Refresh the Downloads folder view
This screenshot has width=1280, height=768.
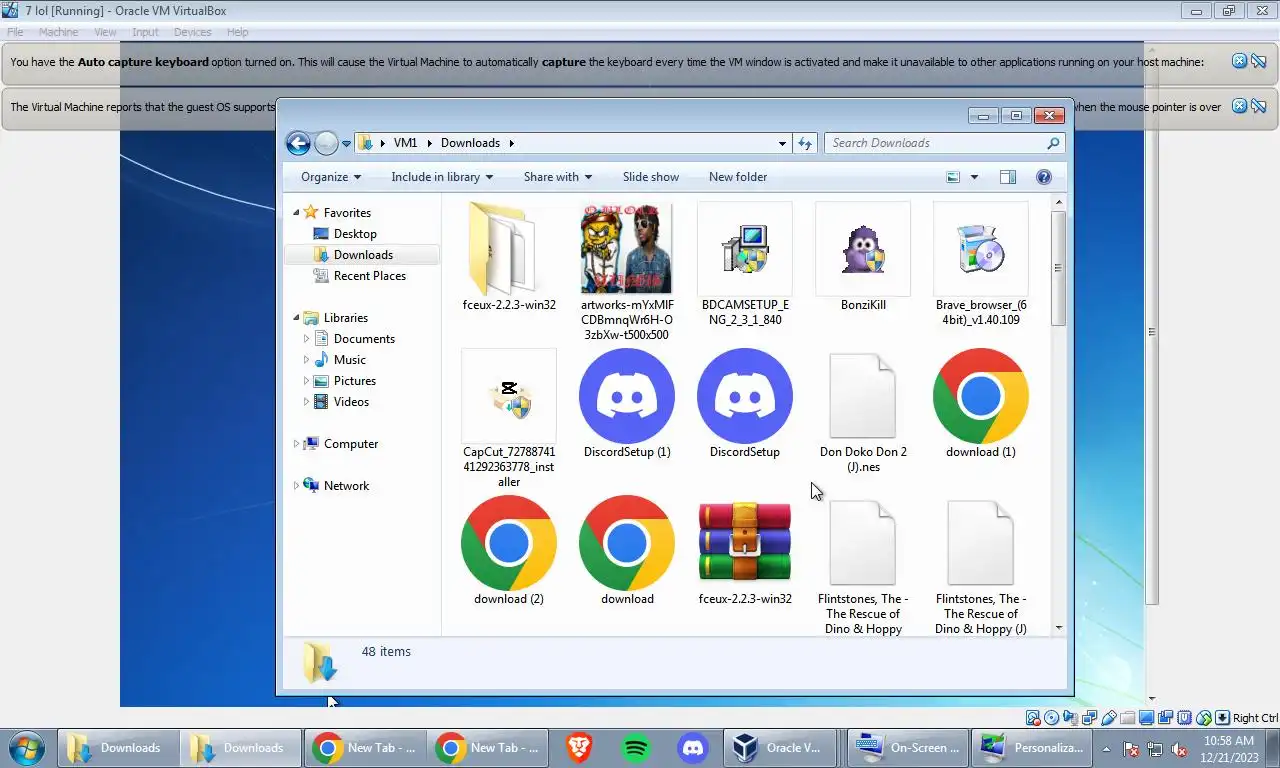805,143
